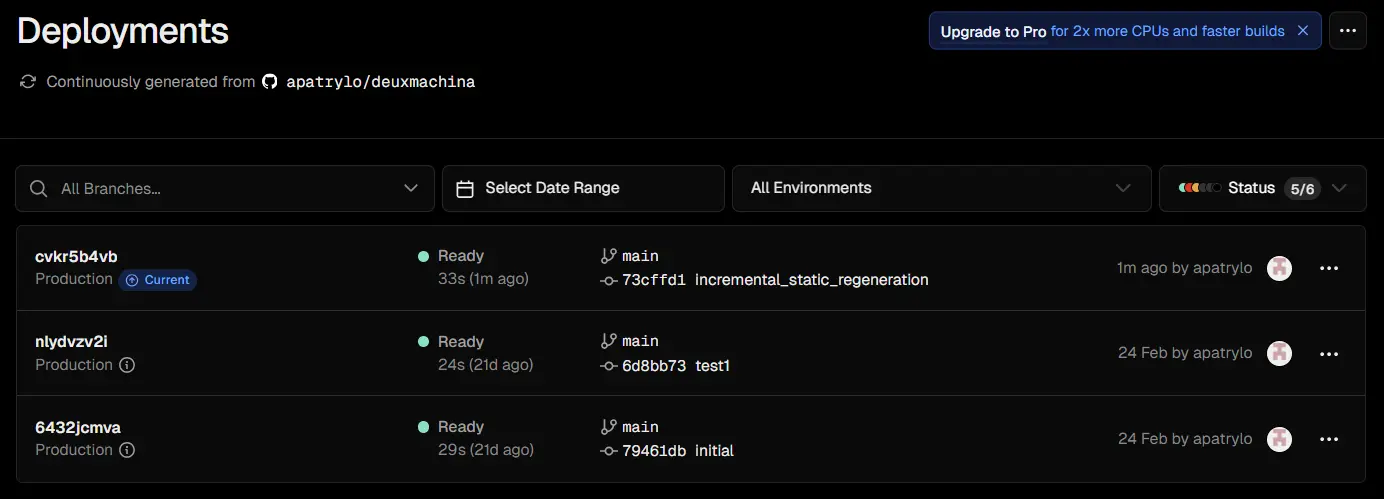Open deployment cvkr5b4vb
The width and height of the screenshot is (1384, 499).
pos(76,256)
